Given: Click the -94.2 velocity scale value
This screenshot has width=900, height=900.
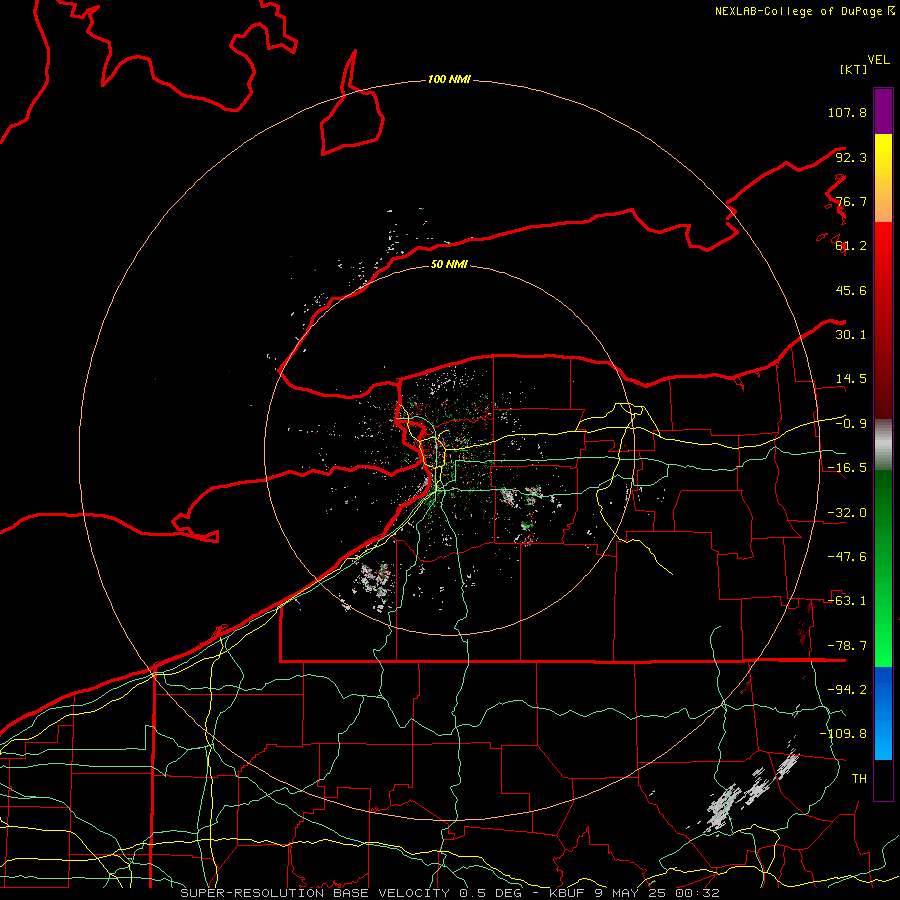Looking at the screenshot, I should (x=847, y=689).
